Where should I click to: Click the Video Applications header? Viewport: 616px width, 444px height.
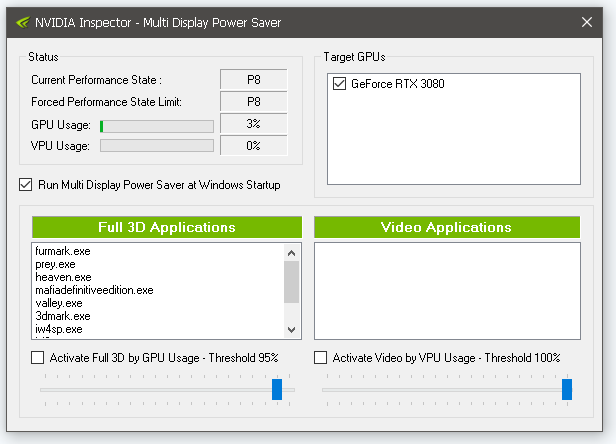447,227
